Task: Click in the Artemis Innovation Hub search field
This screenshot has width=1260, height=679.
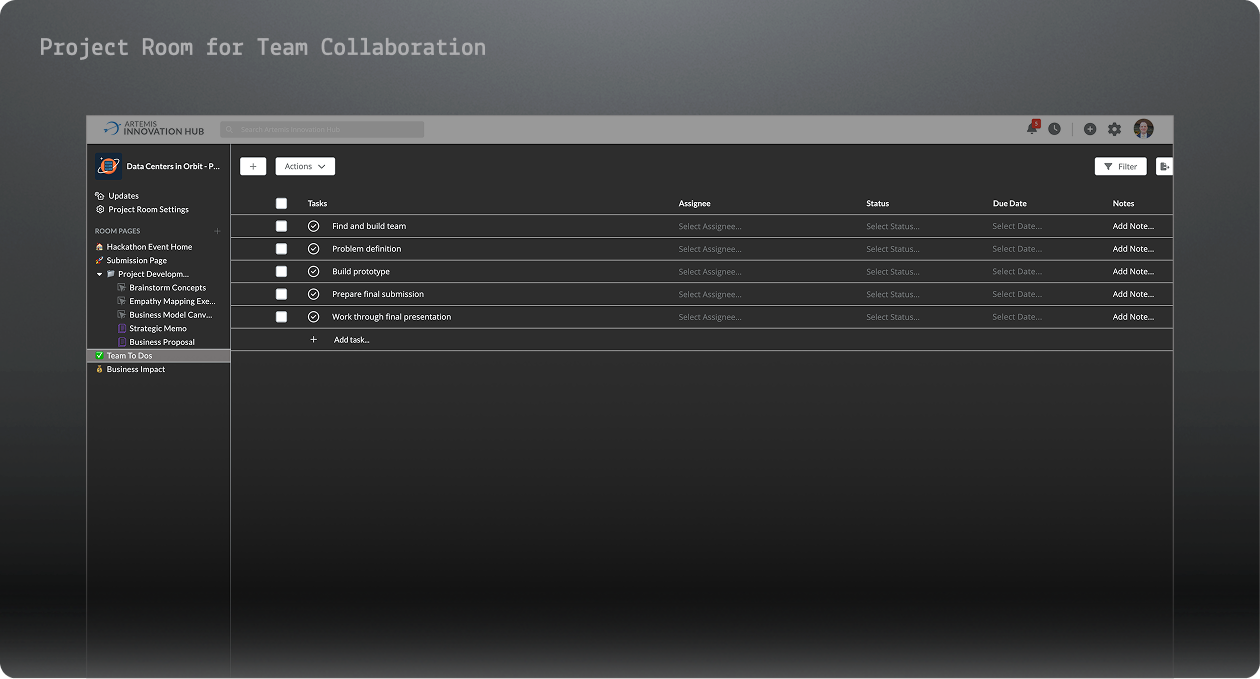Action: pos(322,130)
